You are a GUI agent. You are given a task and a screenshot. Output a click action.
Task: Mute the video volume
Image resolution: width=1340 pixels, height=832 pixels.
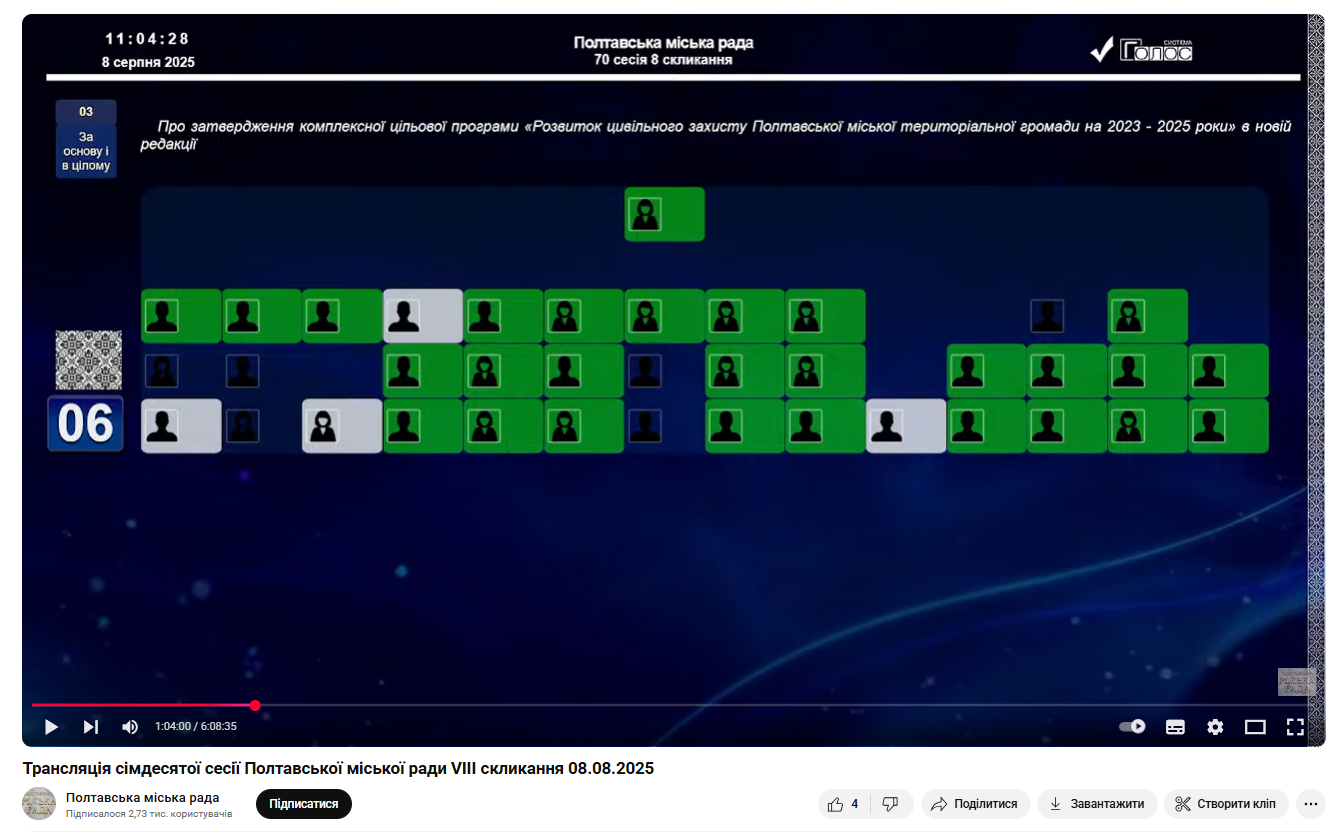tap(130, 727)
